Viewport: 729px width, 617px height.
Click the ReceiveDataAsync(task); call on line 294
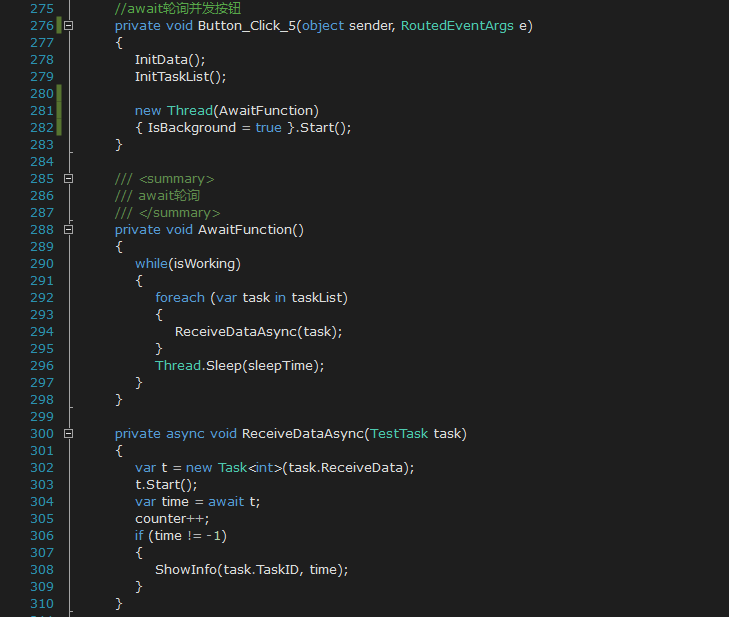[258, 332]
